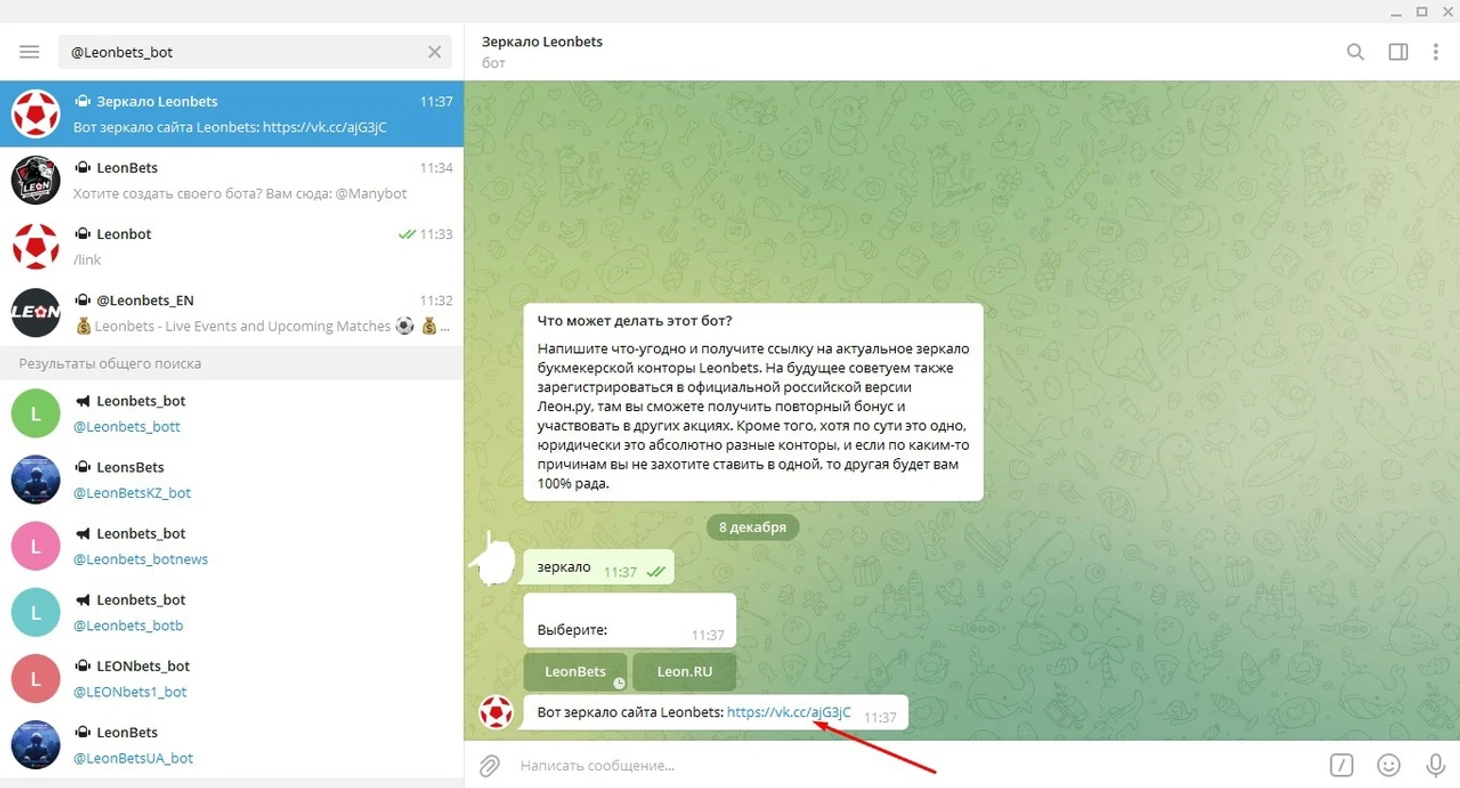Viewport: 1460px width, 788px height.
Task: Maximize the Telegram window
Action: tap(1422, 12)
